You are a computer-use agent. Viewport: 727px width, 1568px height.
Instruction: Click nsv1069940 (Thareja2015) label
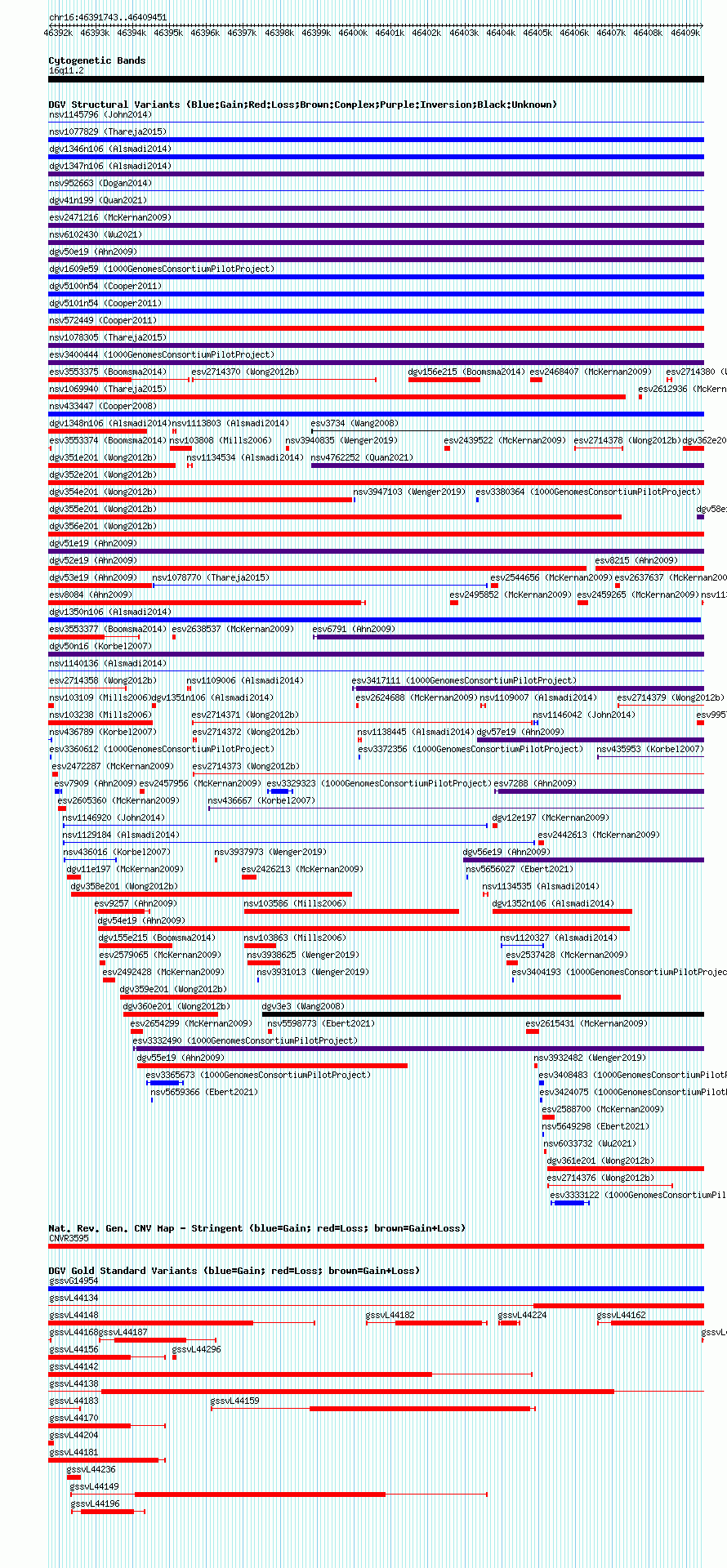[108, 389]
